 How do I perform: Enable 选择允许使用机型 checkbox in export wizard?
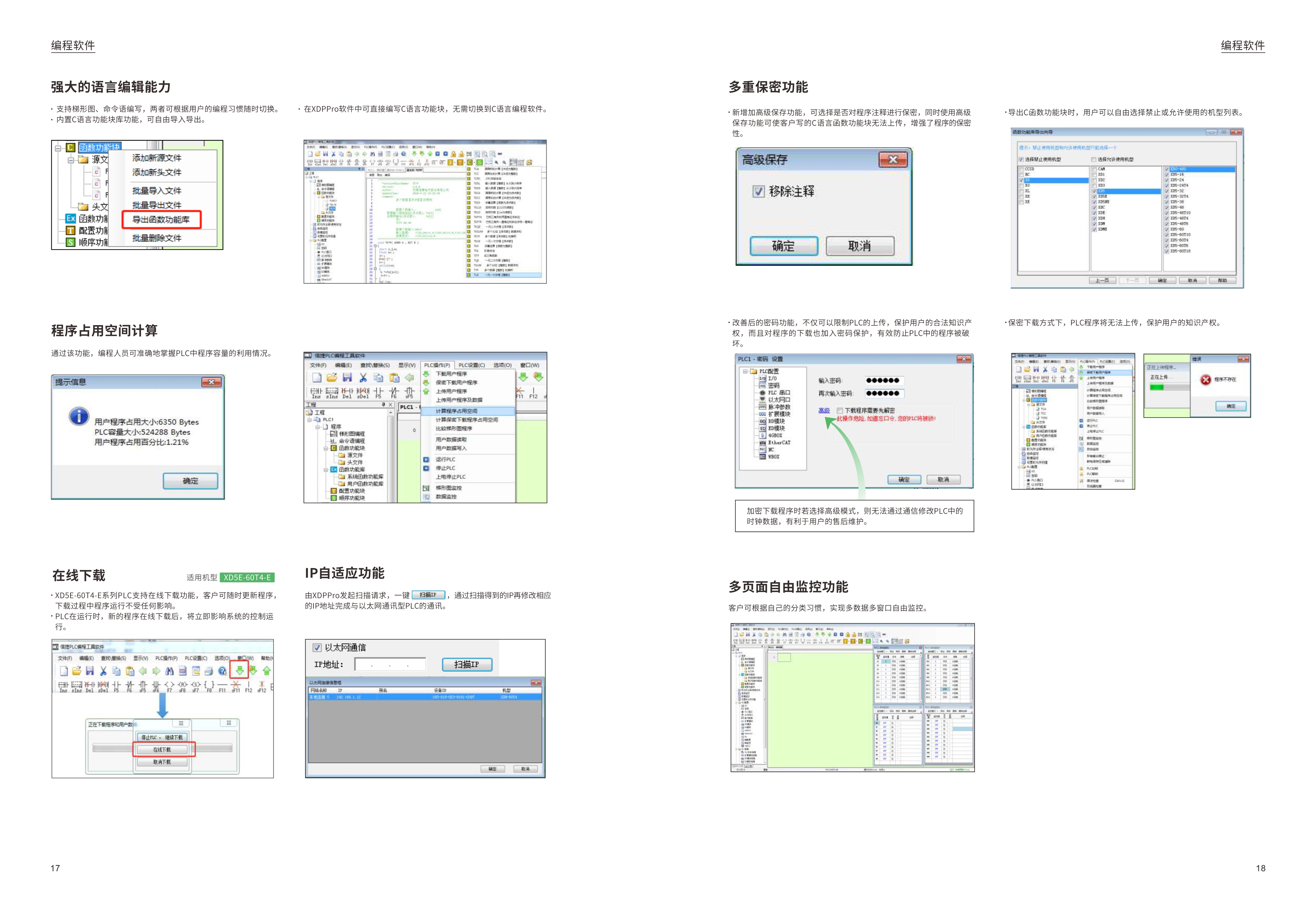1094,160
